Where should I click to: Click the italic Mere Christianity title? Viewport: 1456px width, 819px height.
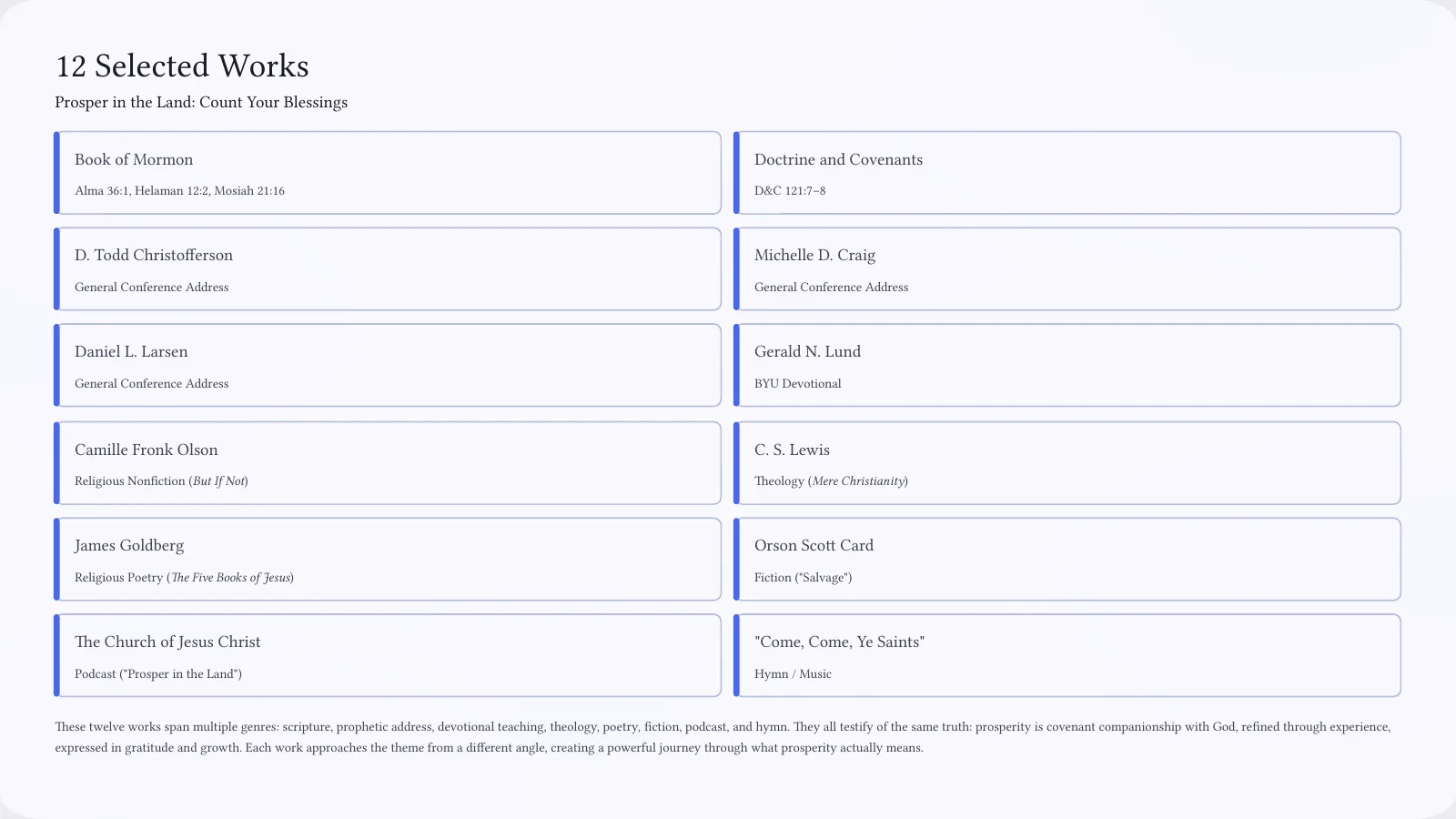coord(858,481)
